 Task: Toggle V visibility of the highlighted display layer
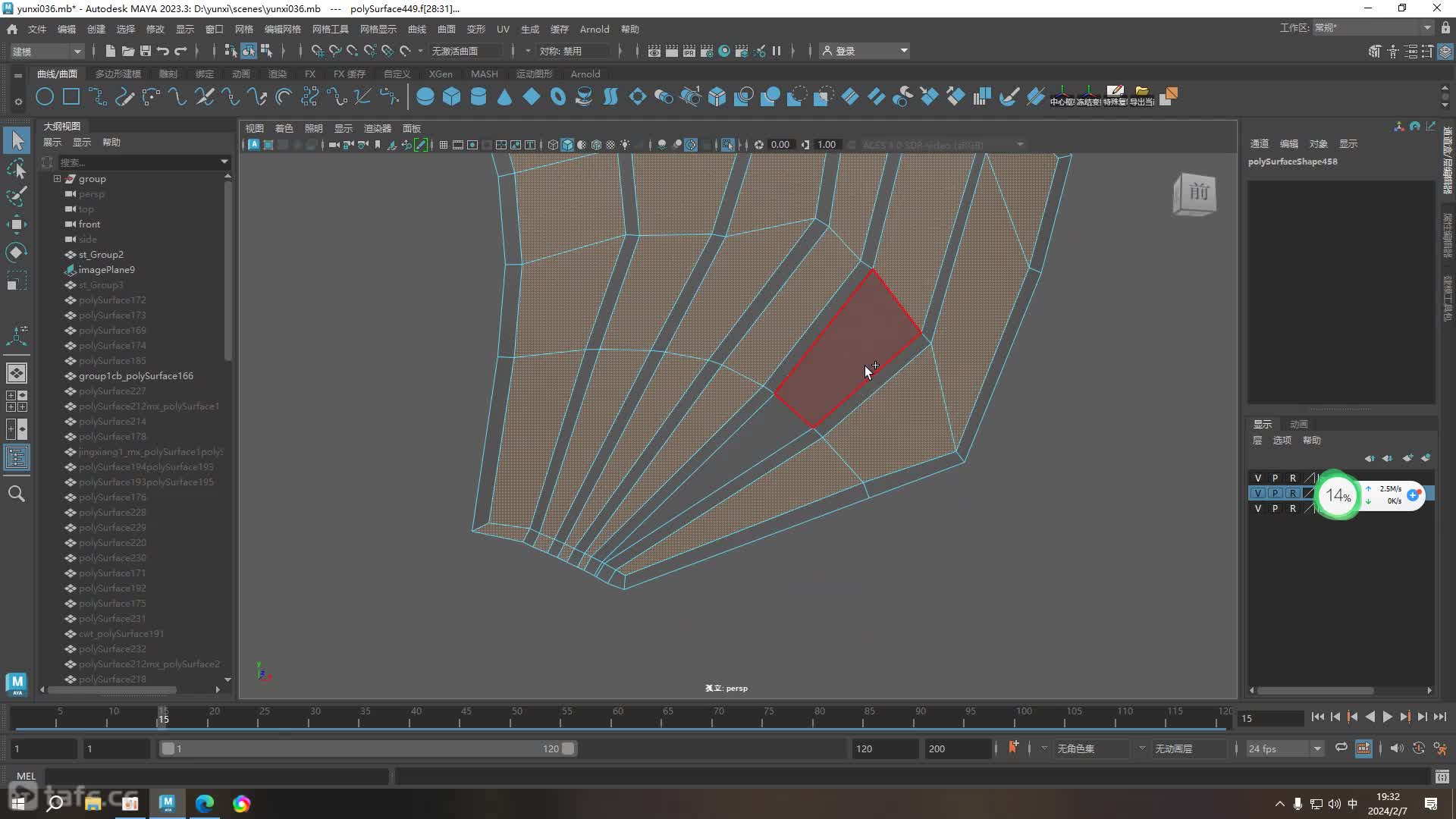(1258, 493)
